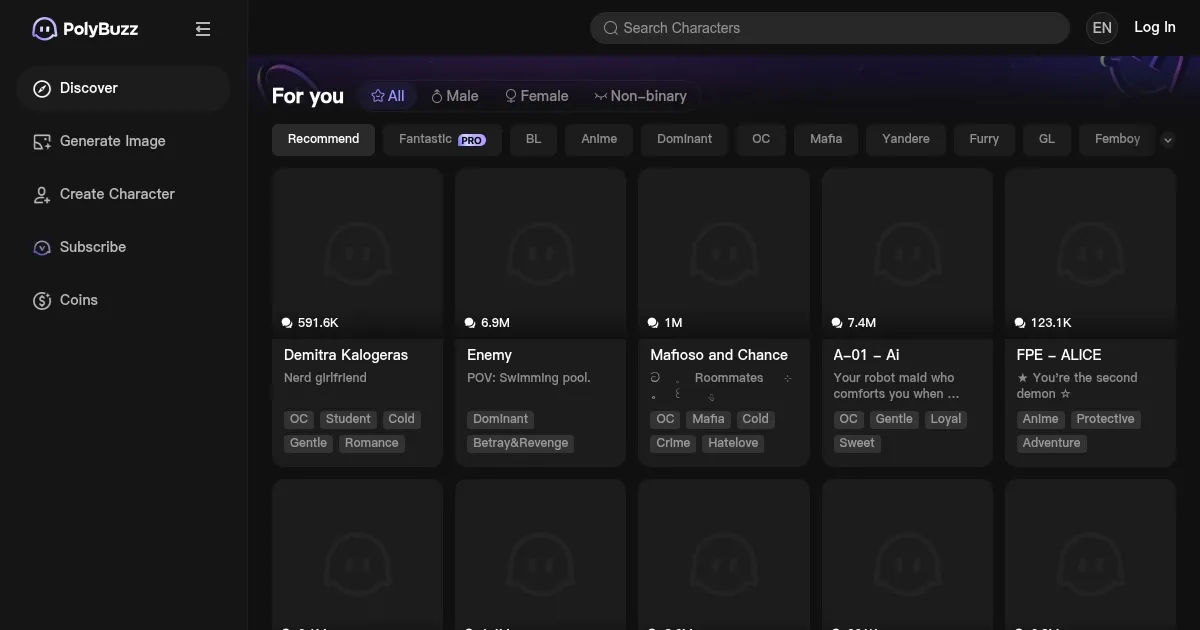Collapse the sidebar with the menu icon
Viewport: 1200px width, 630px height.
coord(203,29)
